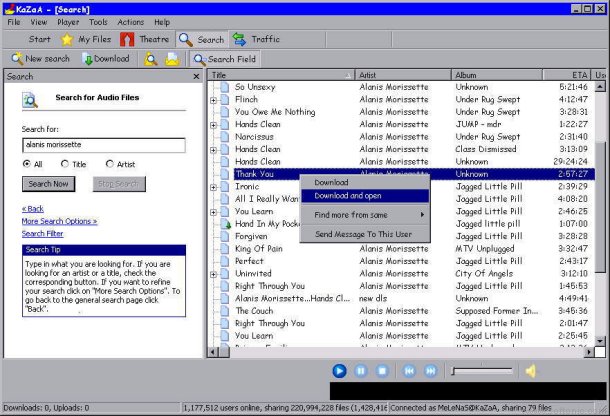Viewport: 610px width, 416px height.
Task: Sort results by the Artist column
Action: (x=403, y=75)
